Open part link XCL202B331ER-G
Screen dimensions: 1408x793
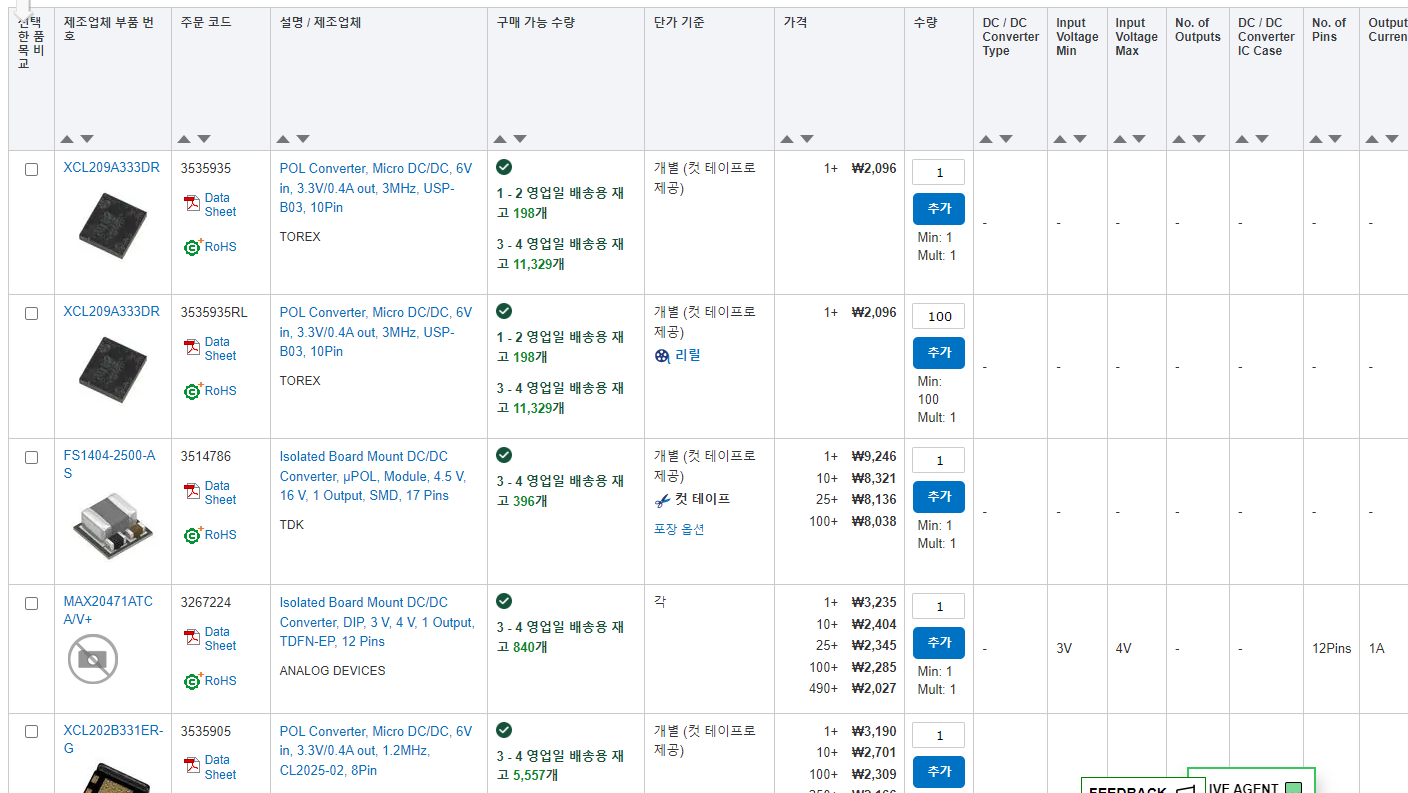coord(113,739)
